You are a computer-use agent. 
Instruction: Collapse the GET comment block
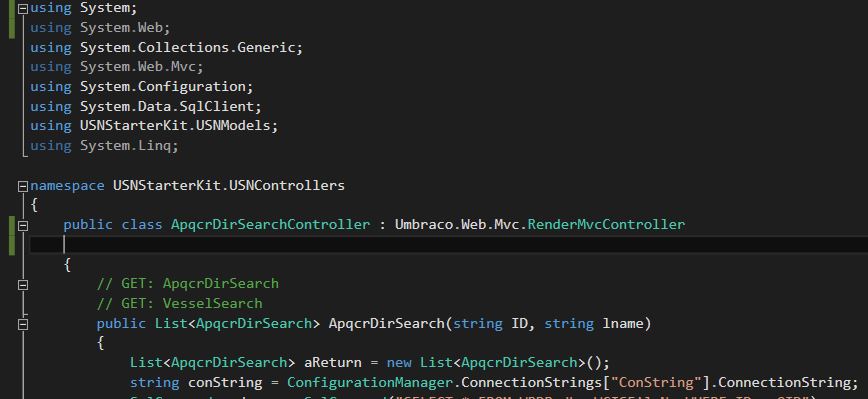pyautogui.click(x=23, y=285)
